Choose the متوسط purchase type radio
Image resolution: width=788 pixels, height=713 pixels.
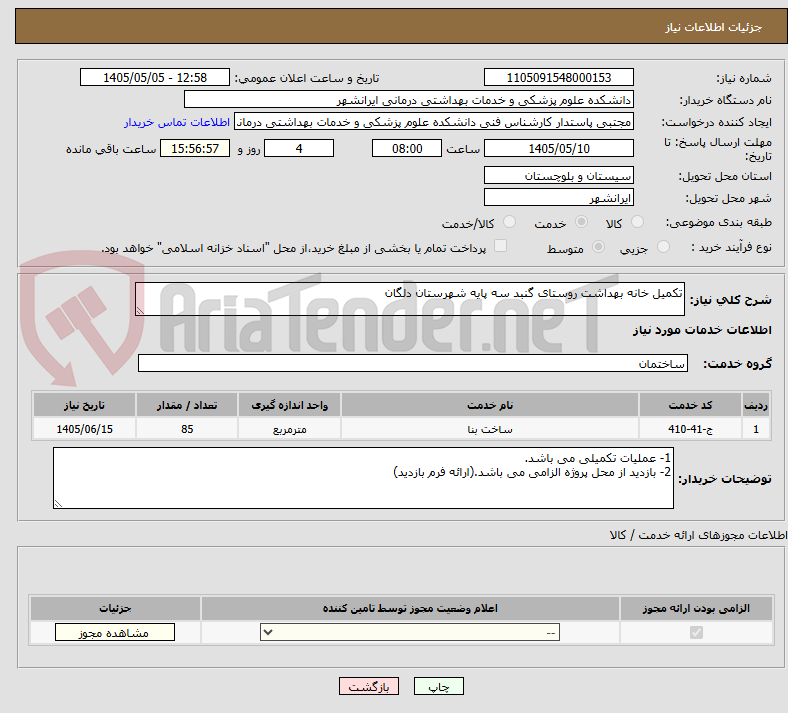[x=598, y=247]
